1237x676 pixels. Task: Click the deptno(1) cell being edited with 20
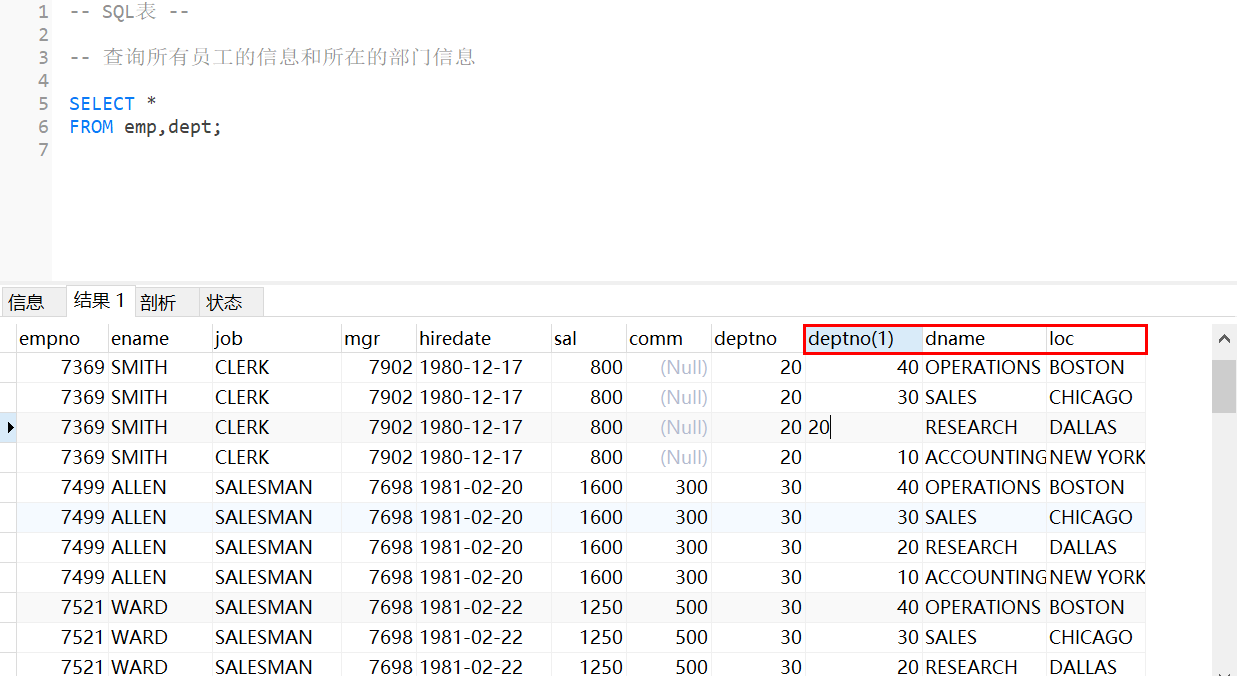click(863, 428)
